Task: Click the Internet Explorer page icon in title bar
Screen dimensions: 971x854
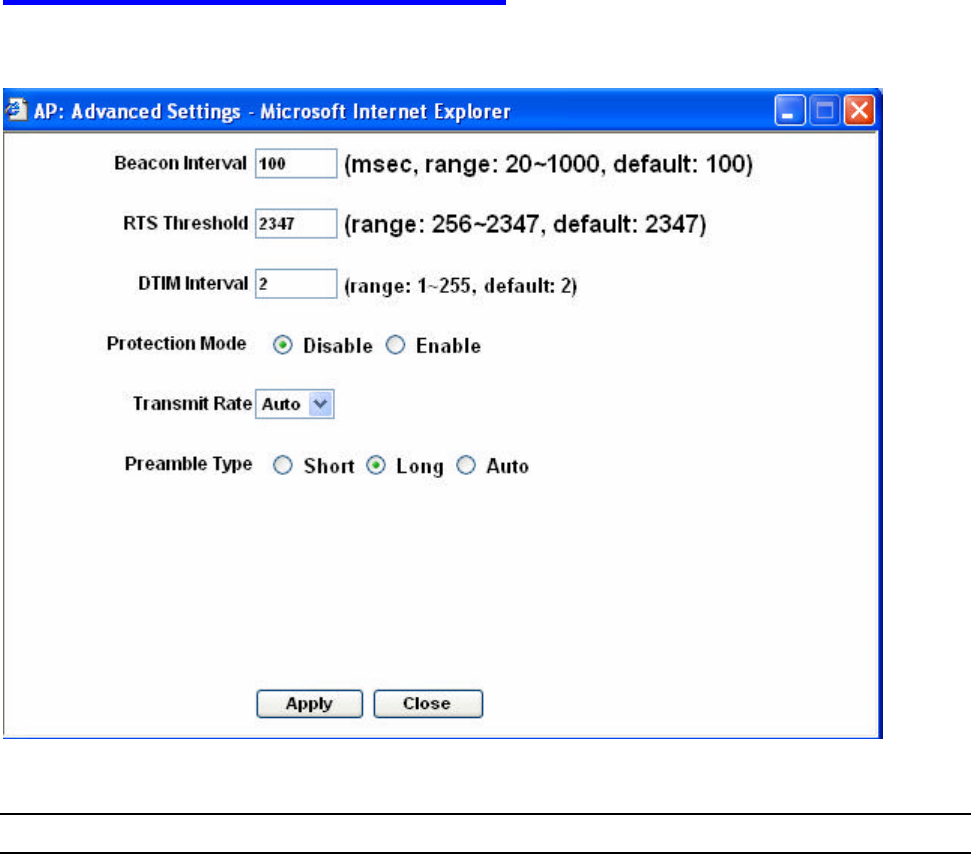Action: point(15,110)
